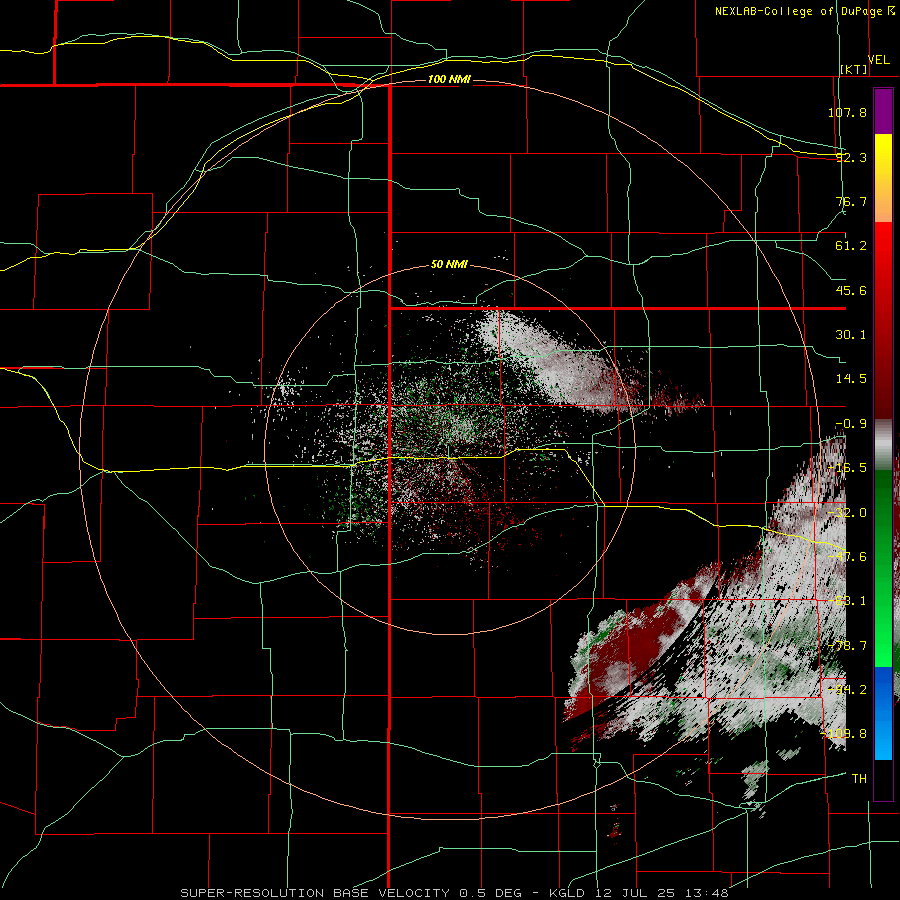Click the green segment of the color bar

click(x=883, y=568)
